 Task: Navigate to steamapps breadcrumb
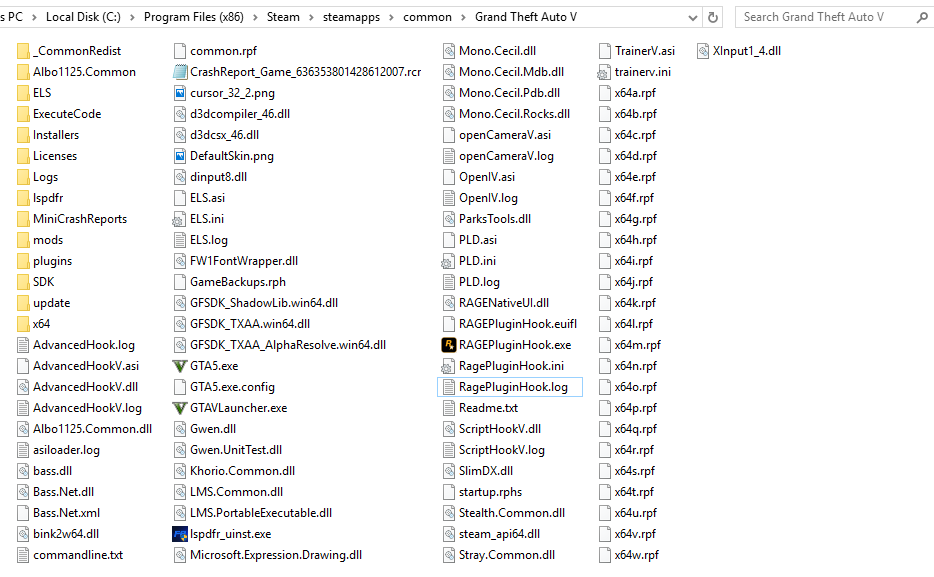pos(351,17)
